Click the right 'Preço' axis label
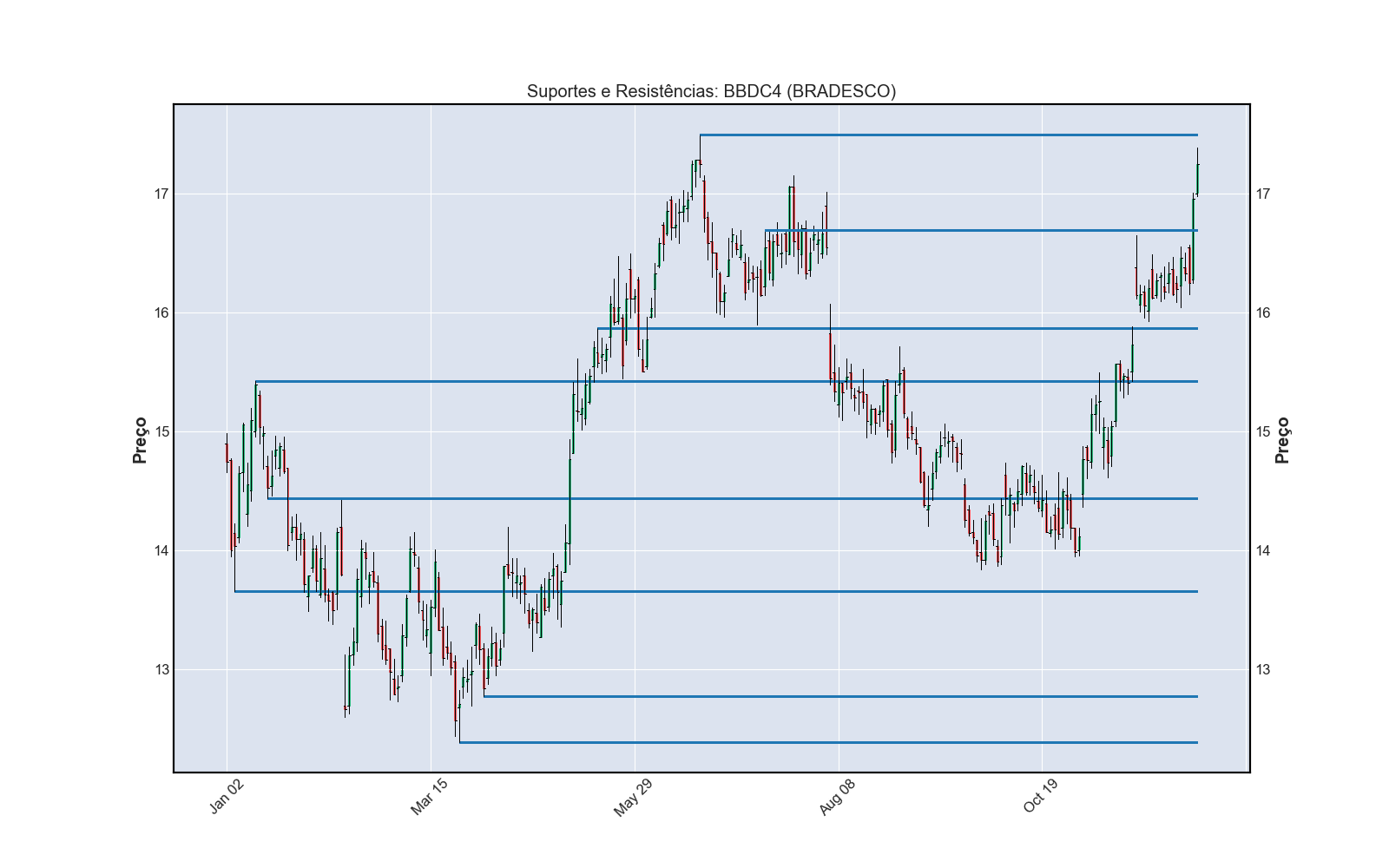This screenshot has width=1389, height=868. 1282,440
